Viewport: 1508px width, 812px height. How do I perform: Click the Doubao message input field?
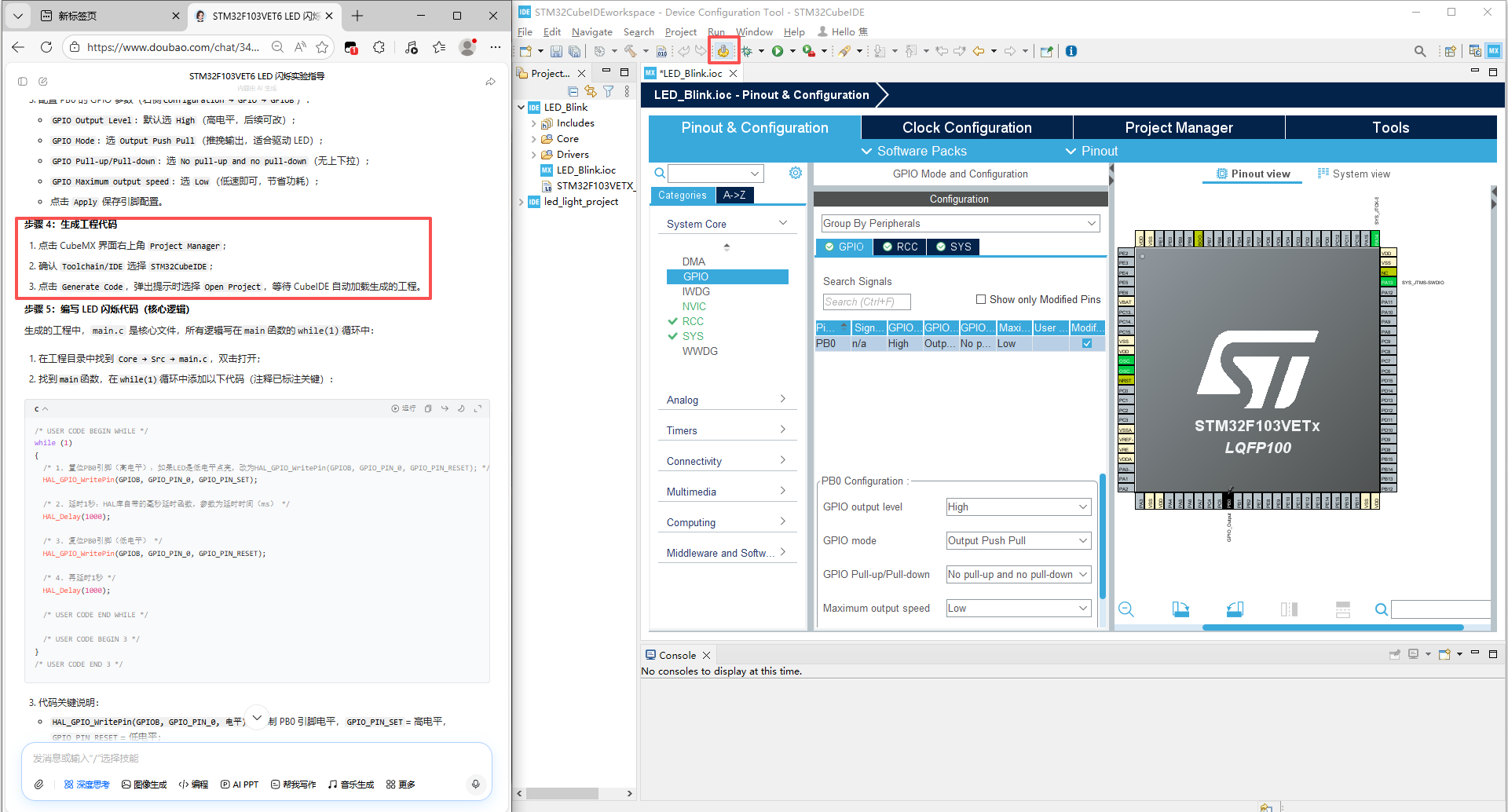click(x=256, y=759)
